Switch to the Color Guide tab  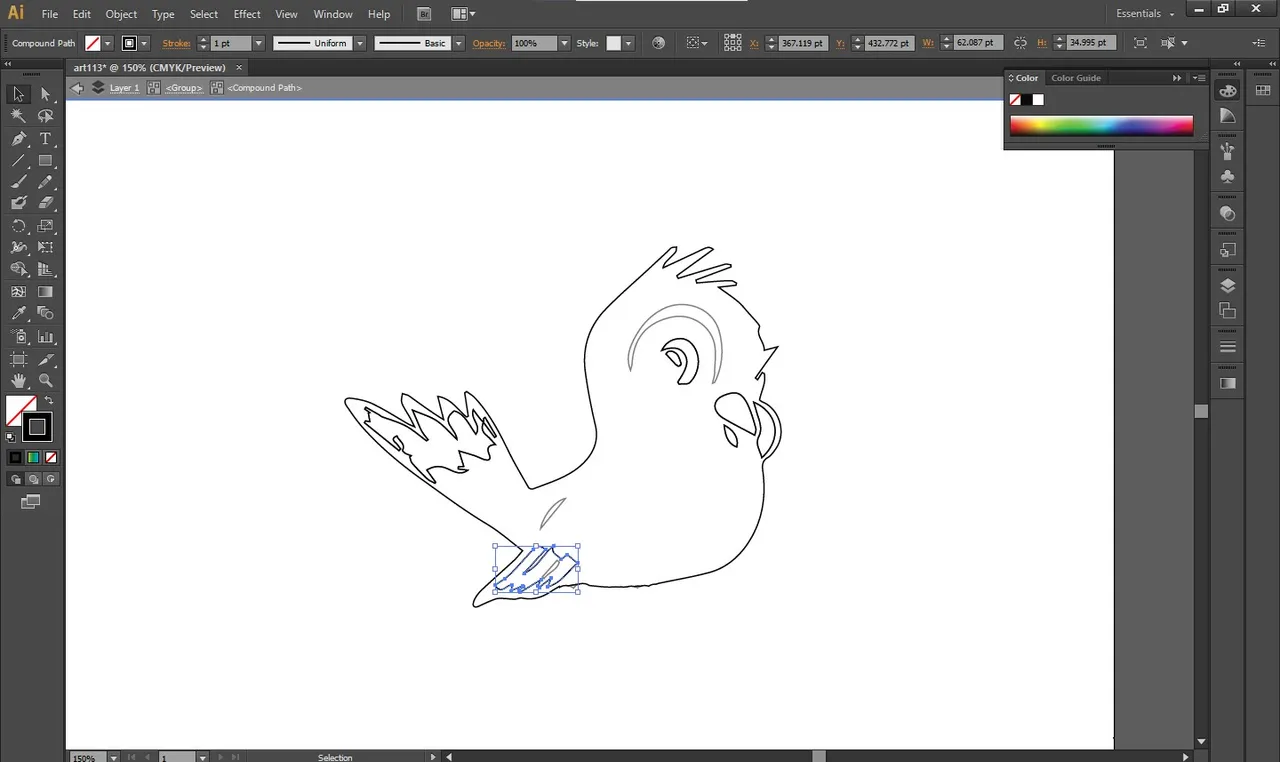pyautogui.click(x=1076, y=78)
